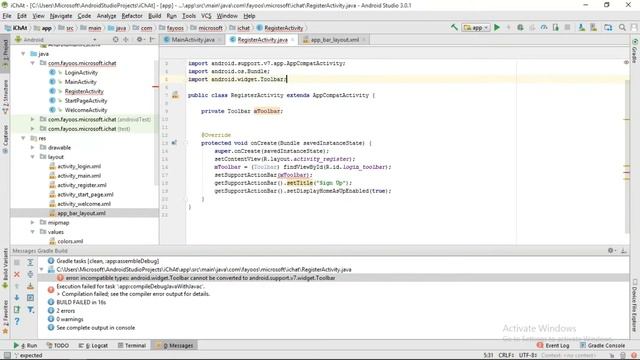Open the Logcat tool window button
Screen dimensions: 640x360
(93, 345)
